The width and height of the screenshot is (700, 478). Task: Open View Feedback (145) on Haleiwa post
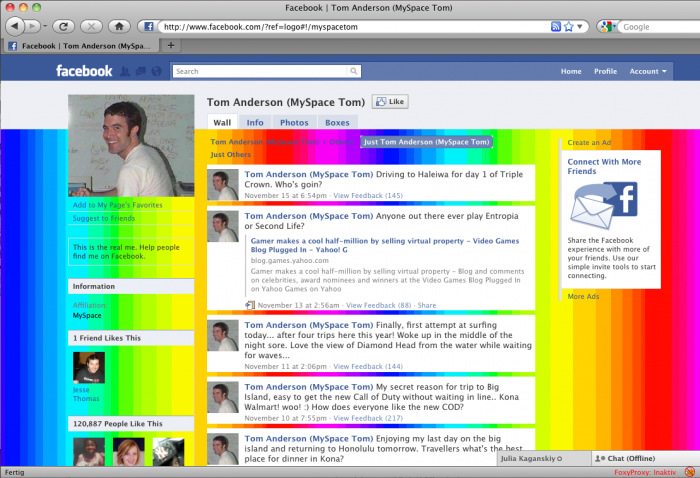(x=368, y=195)
